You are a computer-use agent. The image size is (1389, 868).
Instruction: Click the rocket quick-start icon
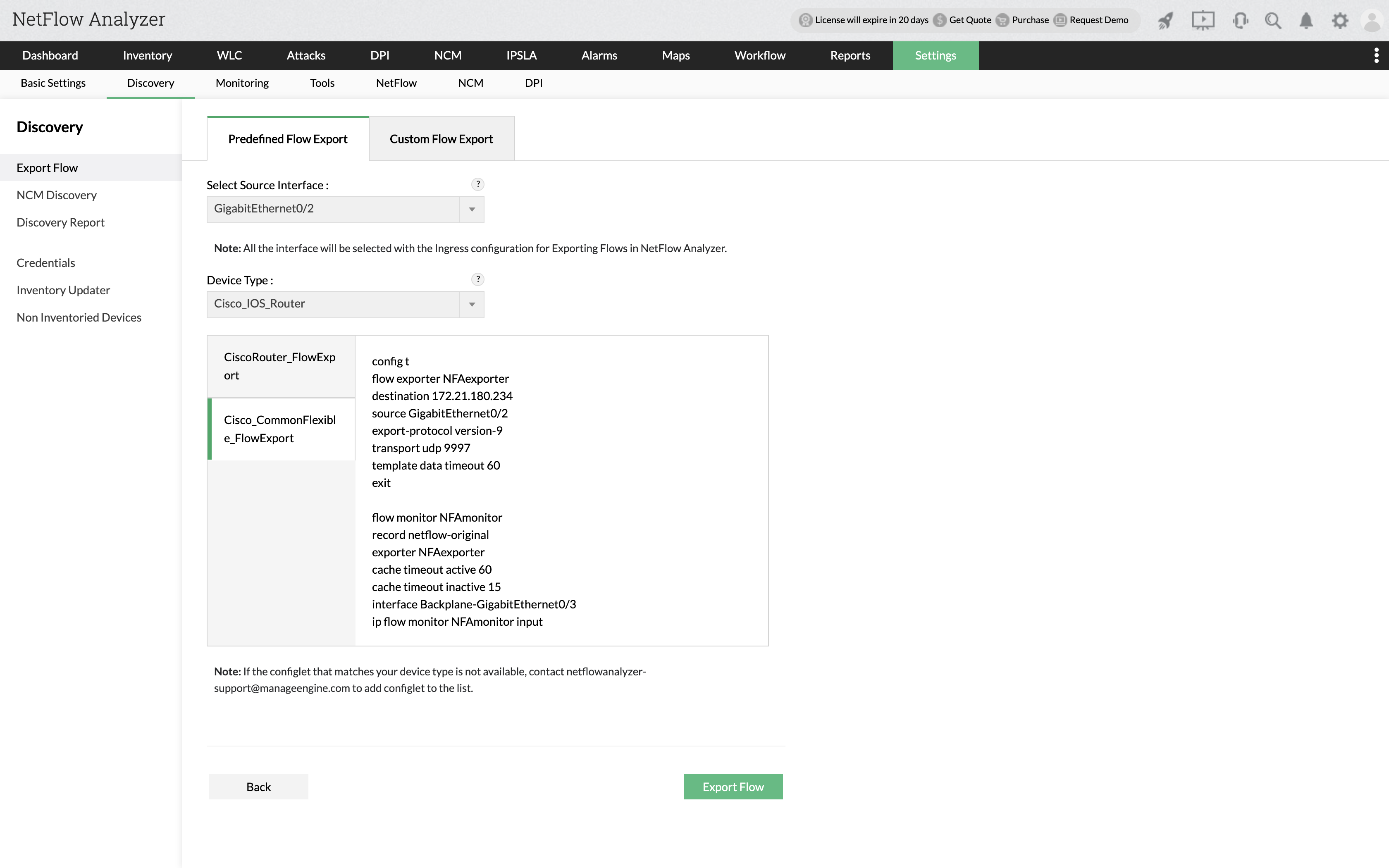point(1165,21)
